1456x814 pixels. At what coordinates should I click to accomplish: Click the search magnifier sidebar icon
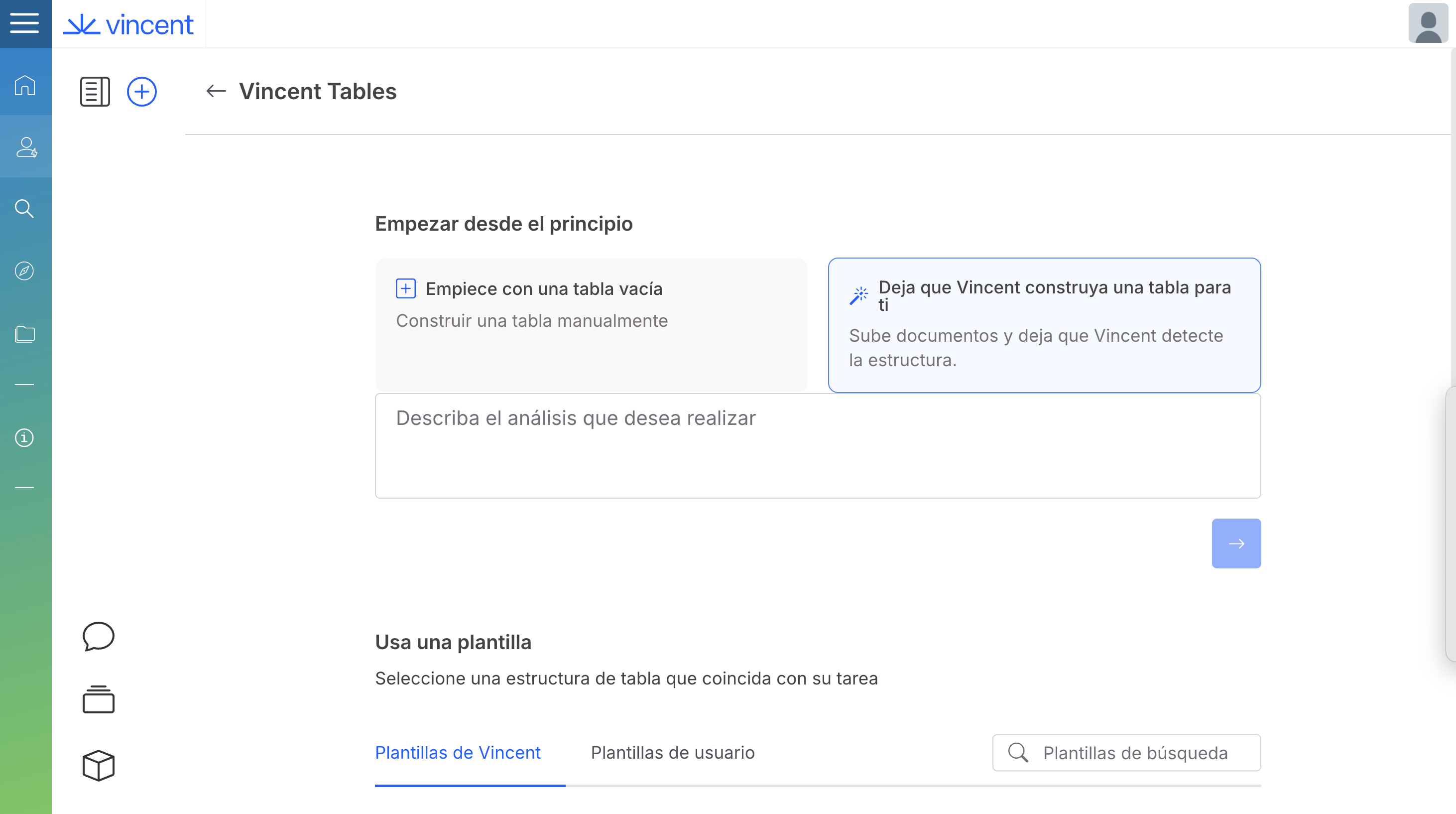(24, 209)
